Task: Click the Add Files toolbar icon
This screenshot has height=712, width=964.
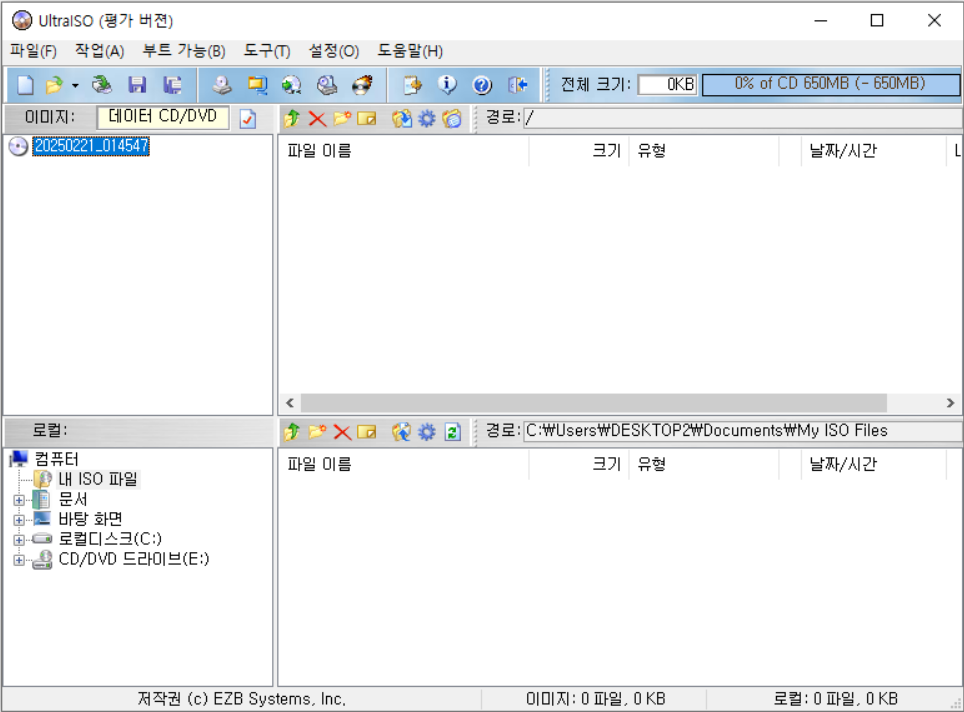Action: 412,84
